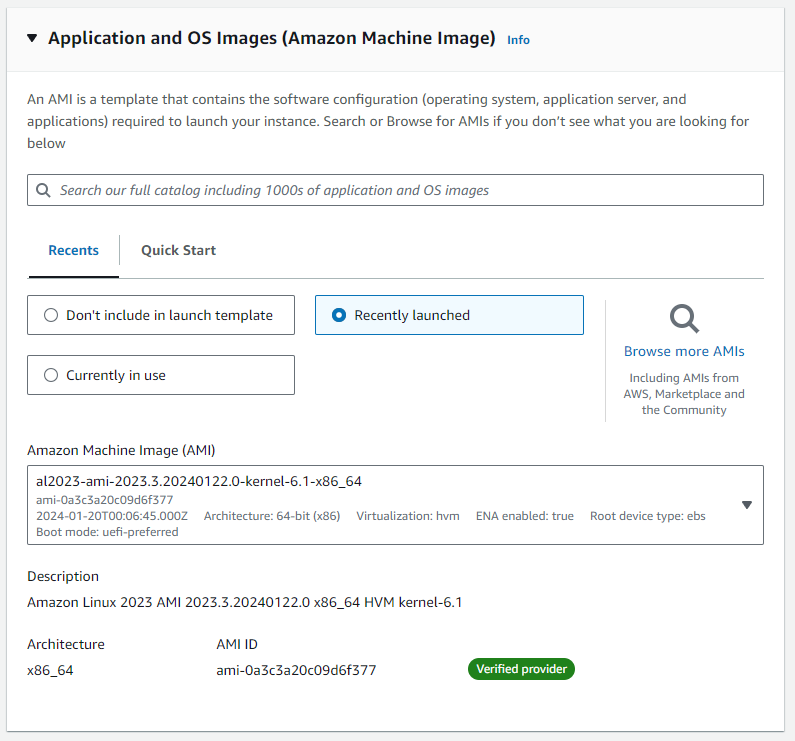The image size is (795, 741).
Task: Click the Verified provider badge
Action: click(x=521, y=669)
